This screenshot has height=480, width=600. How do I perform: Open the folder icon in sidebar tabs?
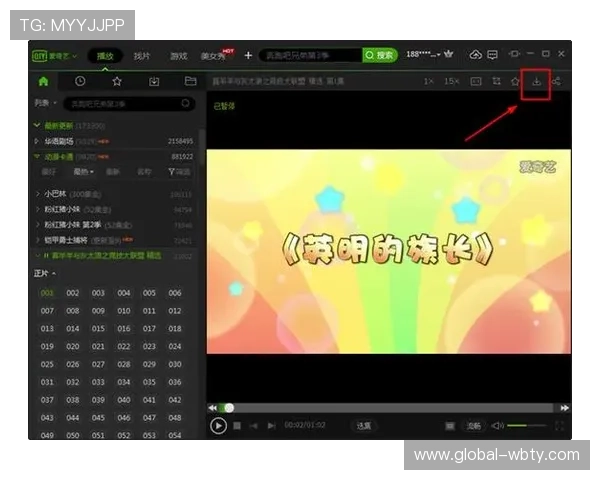point(190,81)
